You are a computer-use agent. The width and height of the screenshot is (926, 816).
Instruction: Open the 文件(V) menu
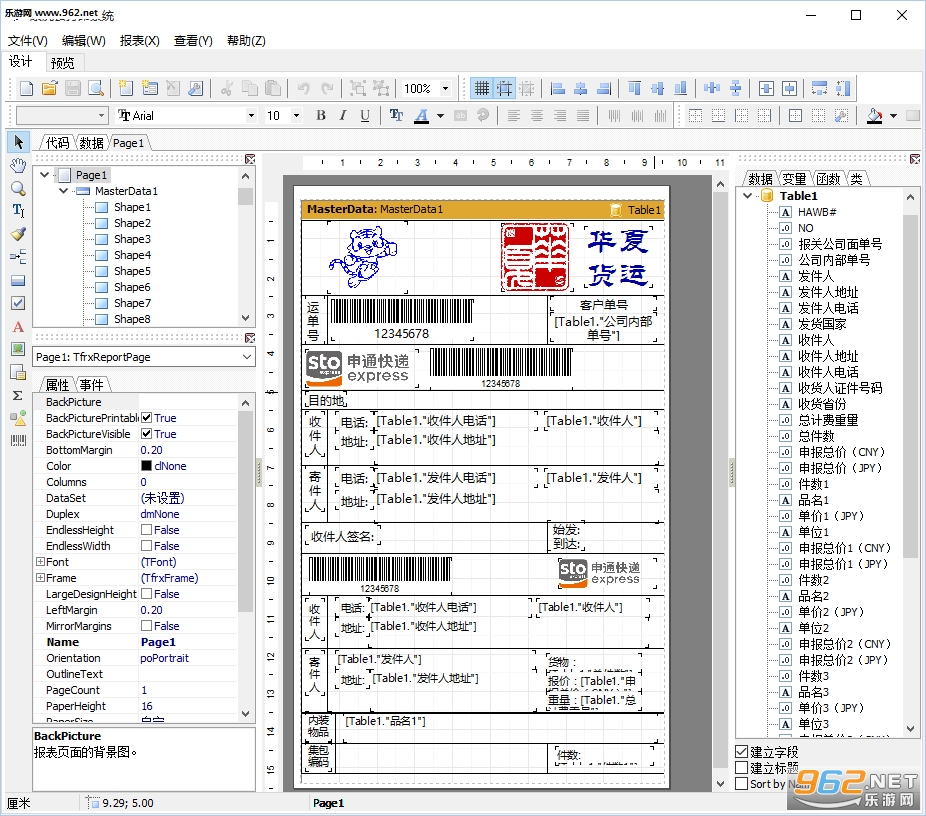pyautogui.click(x=28, y=41)
